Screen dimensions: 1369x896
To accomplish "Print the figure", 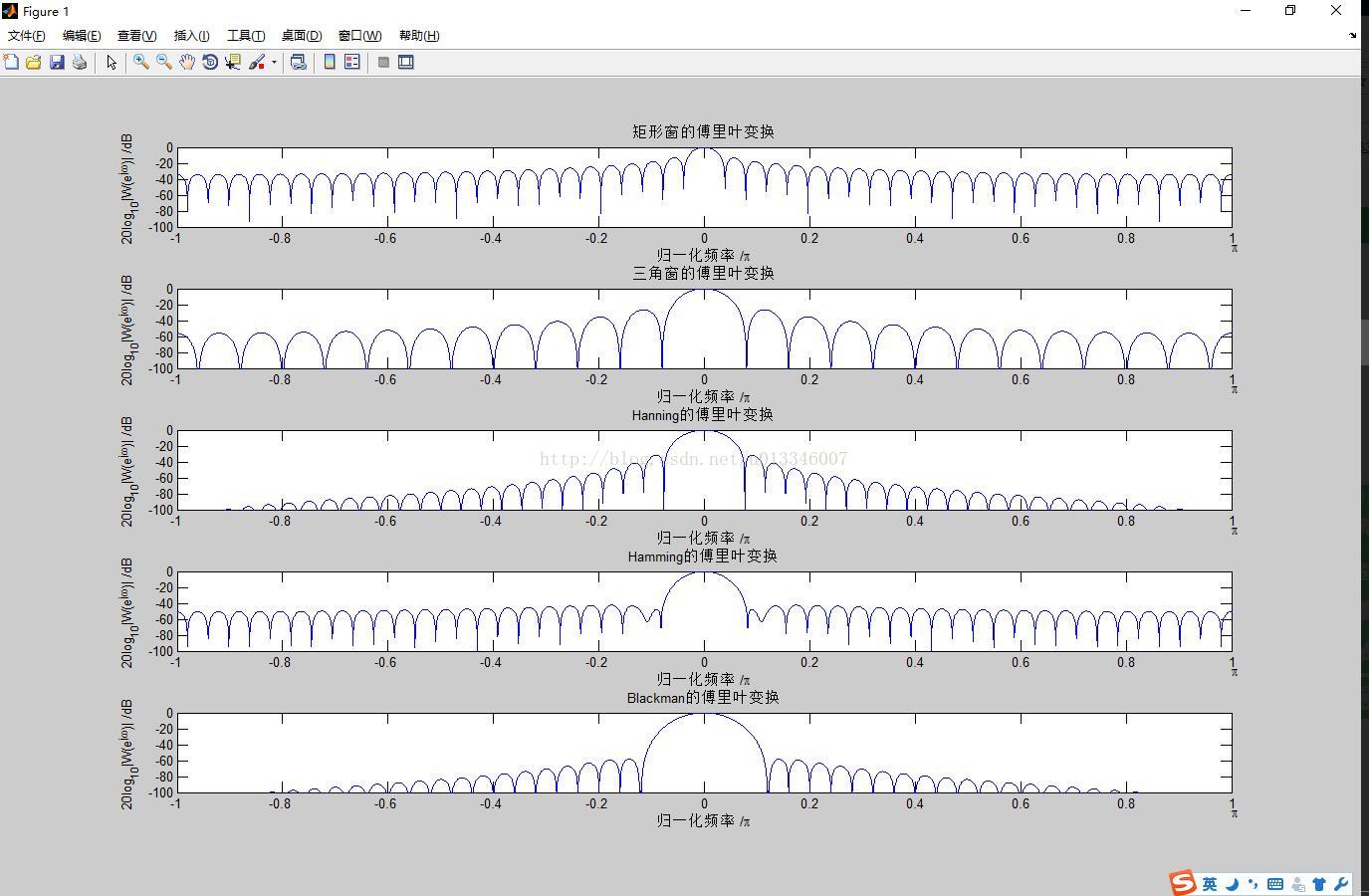I will click(79, 61).
